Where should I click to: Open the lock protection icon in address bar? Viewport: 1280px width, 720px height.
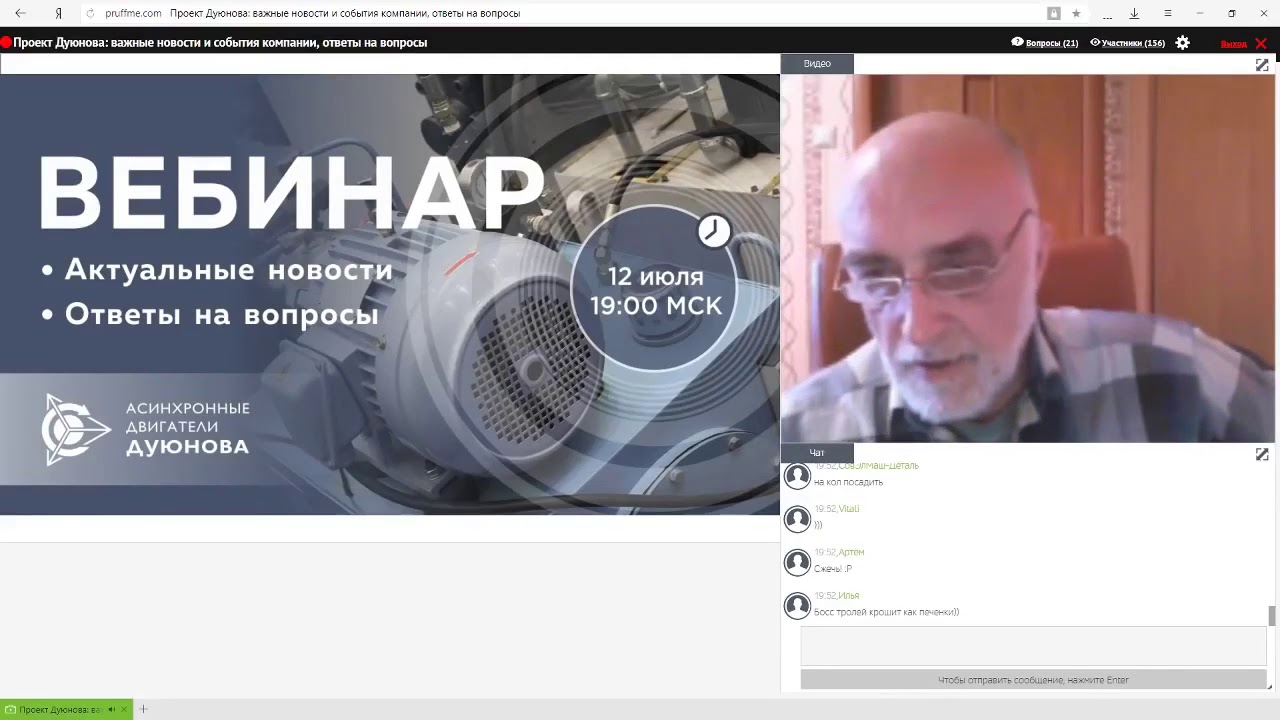tap(1054, 13)
